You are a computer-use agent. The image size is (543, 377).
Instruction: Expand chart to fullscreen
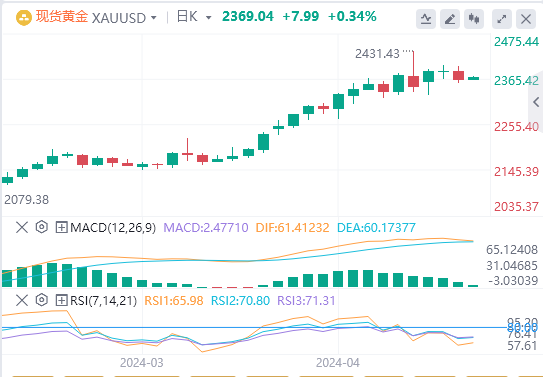tap(502, 19)
